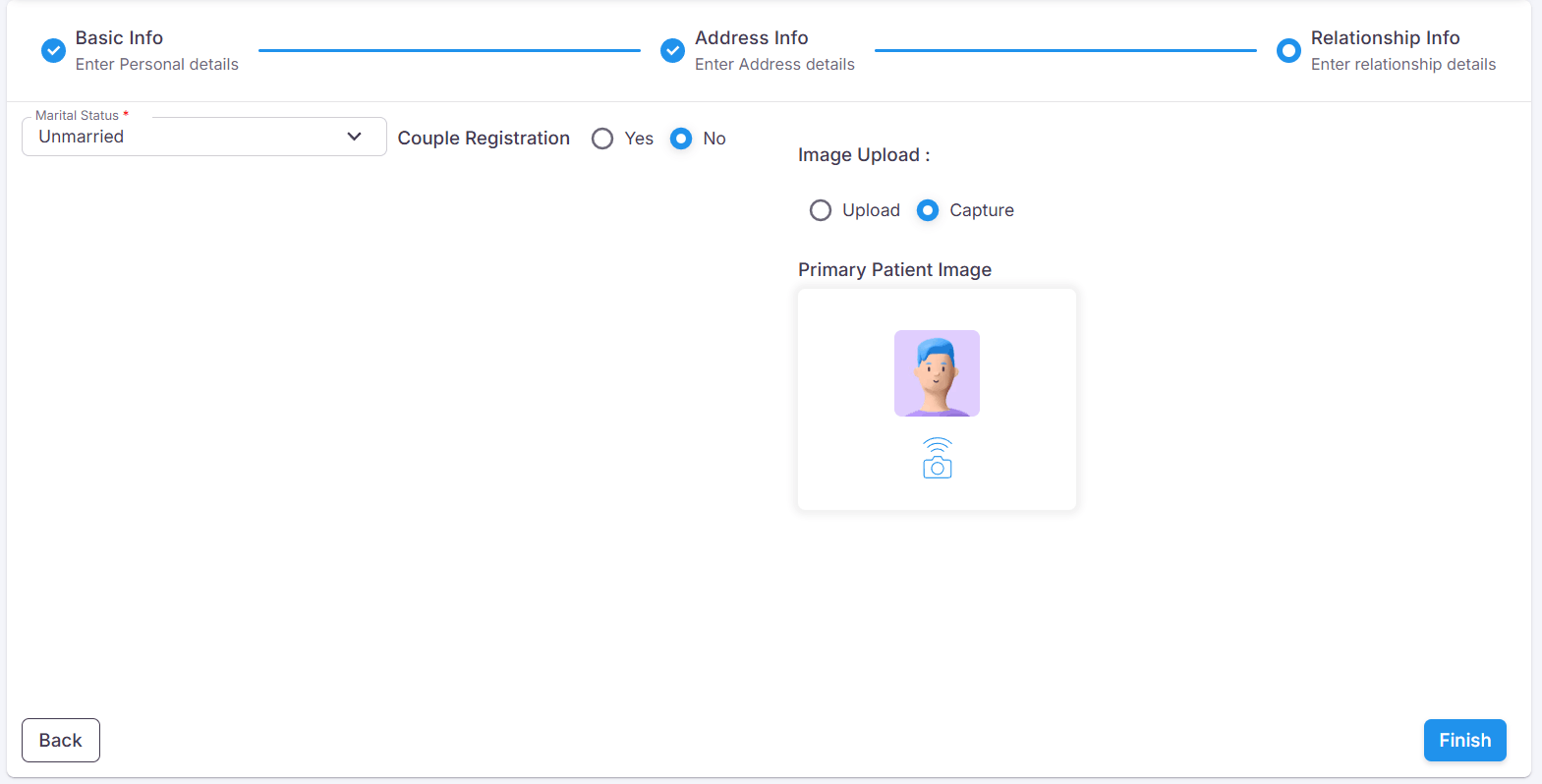Click the 'Enter Personal details' subtitle
The height and width of the screenshot is (784, 1542).
click(x=157, y=64)
